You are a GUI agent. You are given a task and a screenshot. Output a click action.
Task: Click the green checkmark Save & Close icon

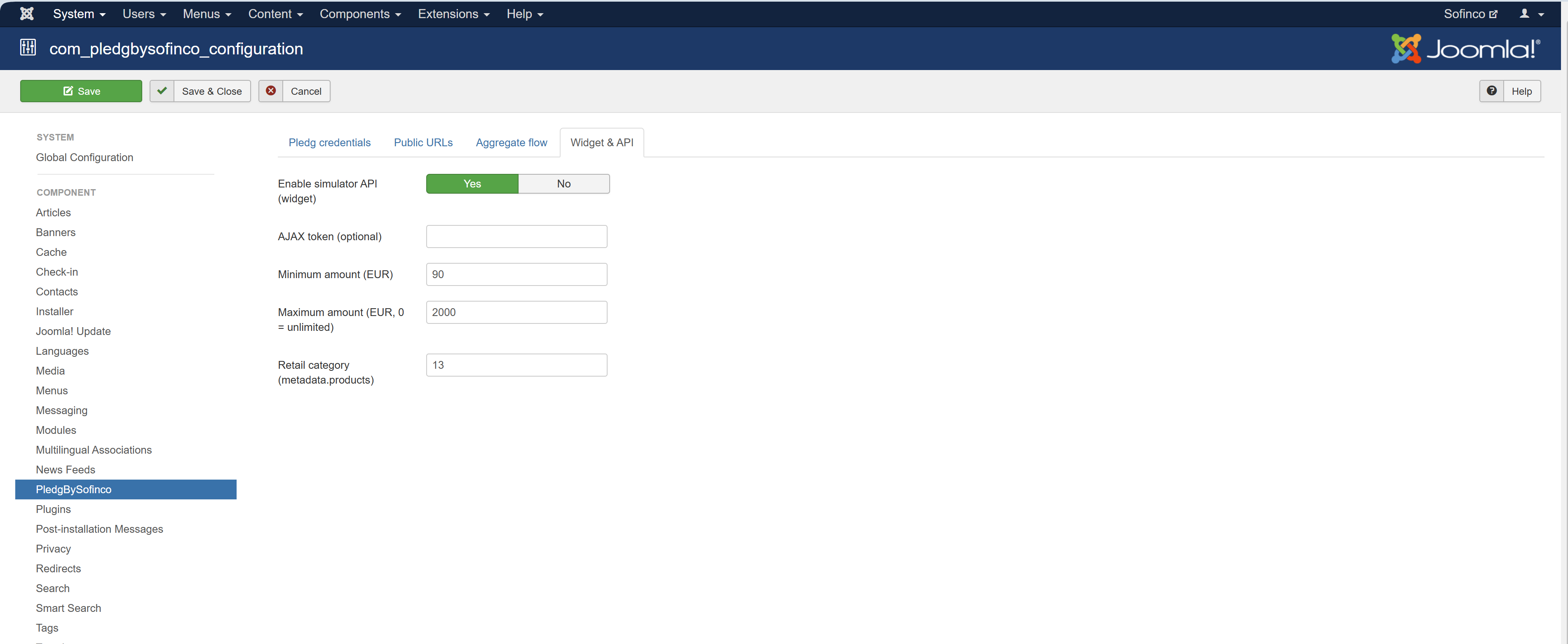pyautogui.click(x=162, y=91)
